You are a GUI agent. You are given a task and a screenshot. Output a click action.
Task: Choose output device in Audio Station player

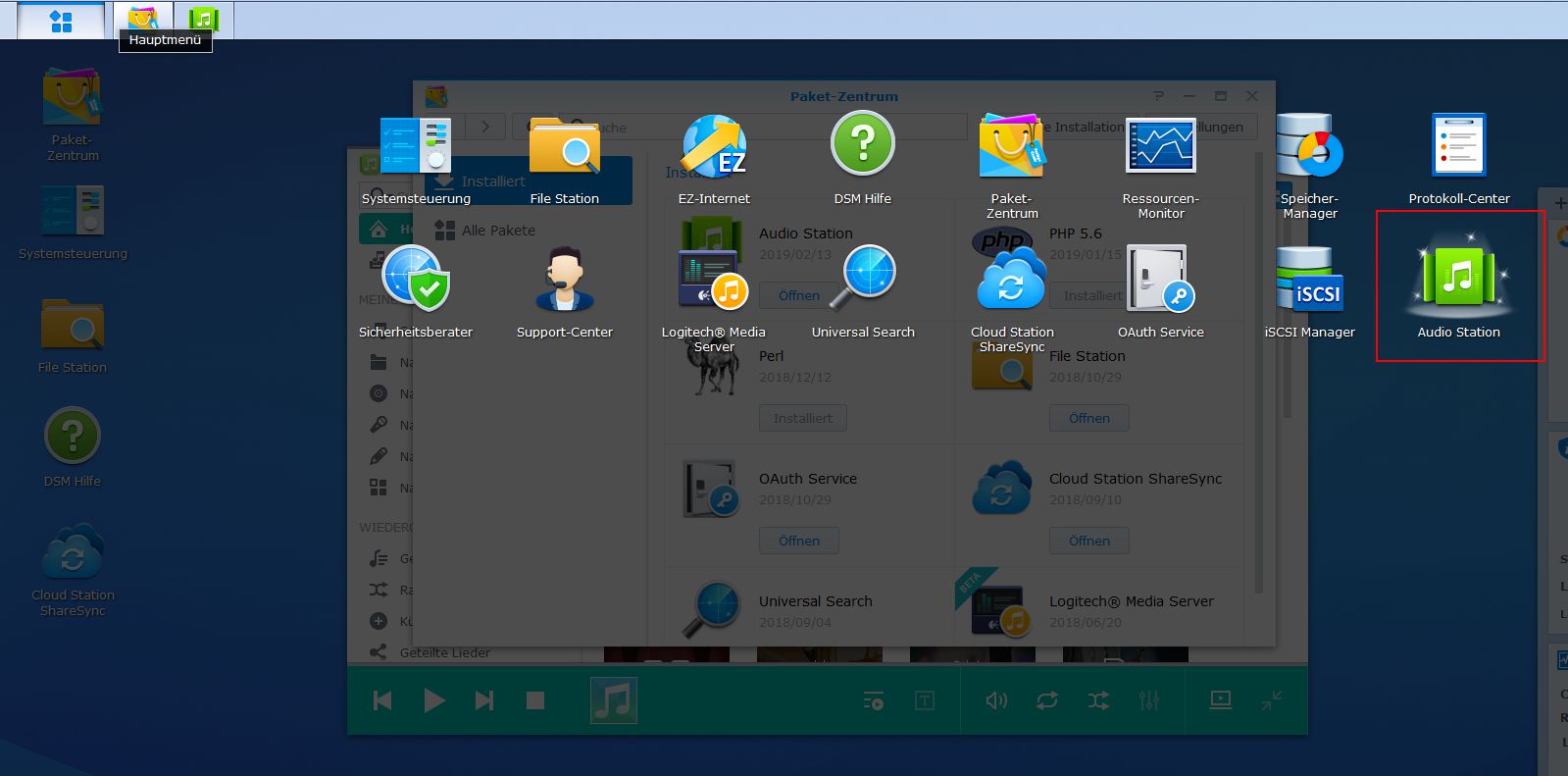[x=1221, y=699]
